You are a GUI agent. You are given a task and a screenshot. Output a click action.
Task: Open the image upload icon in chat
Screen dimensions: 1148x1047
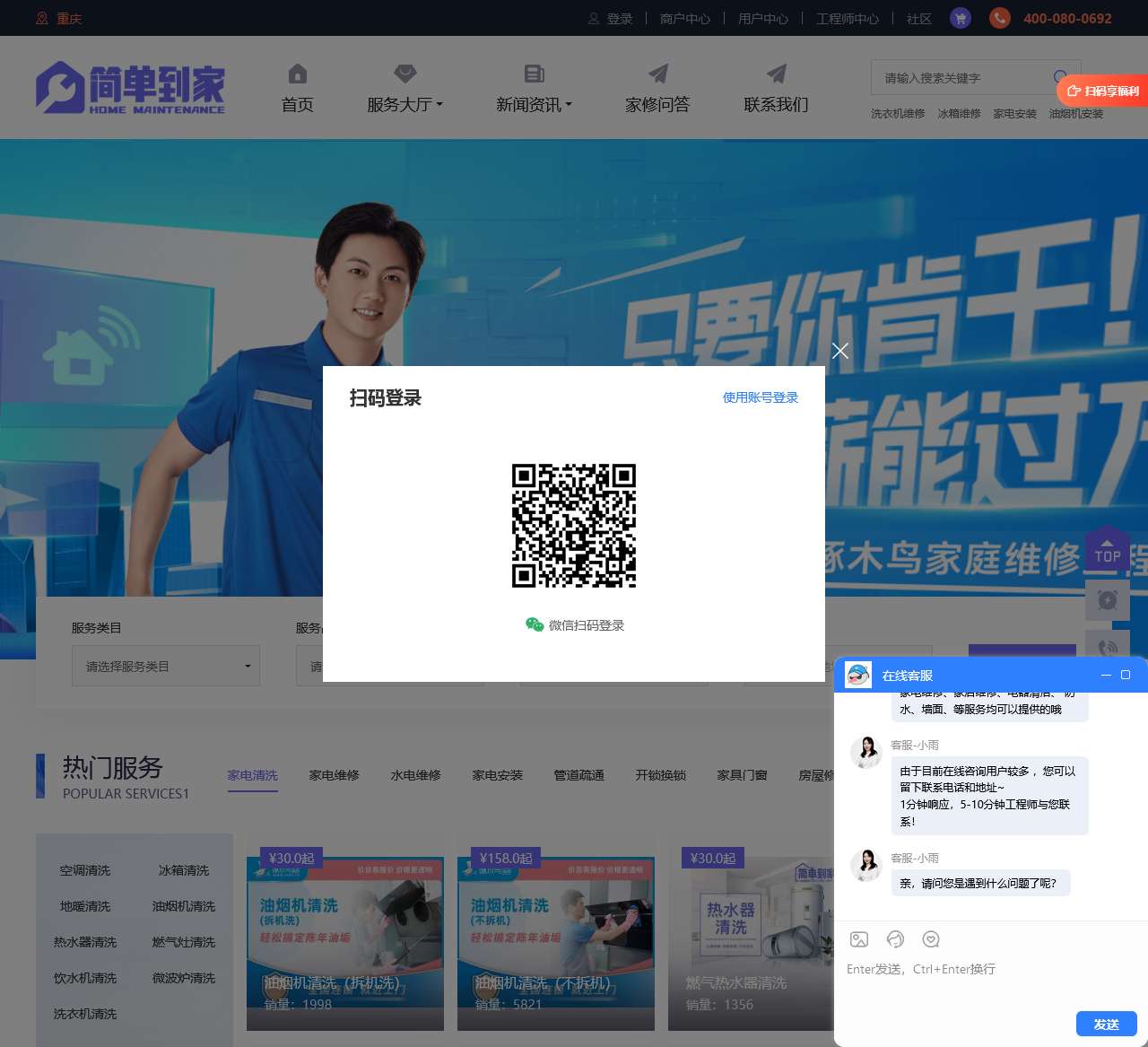[x=858, y=938]
